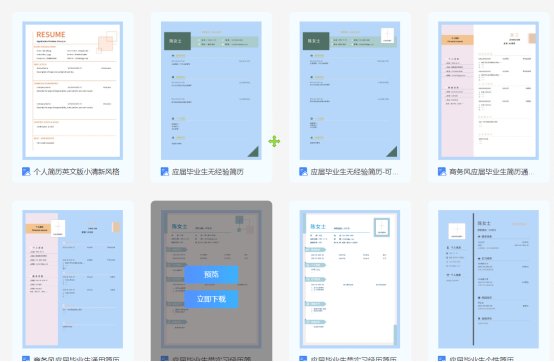
Task: Click file icon beside 个人简历英文版小清新风格
Action: (x=26, y=172)
